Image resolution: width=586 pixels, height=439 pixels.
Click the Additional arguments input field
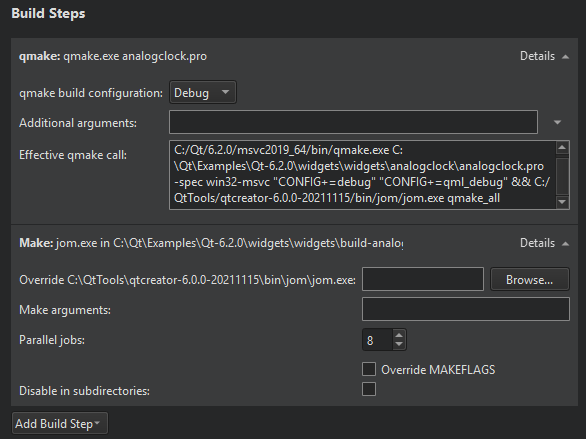tap(353, 122)
